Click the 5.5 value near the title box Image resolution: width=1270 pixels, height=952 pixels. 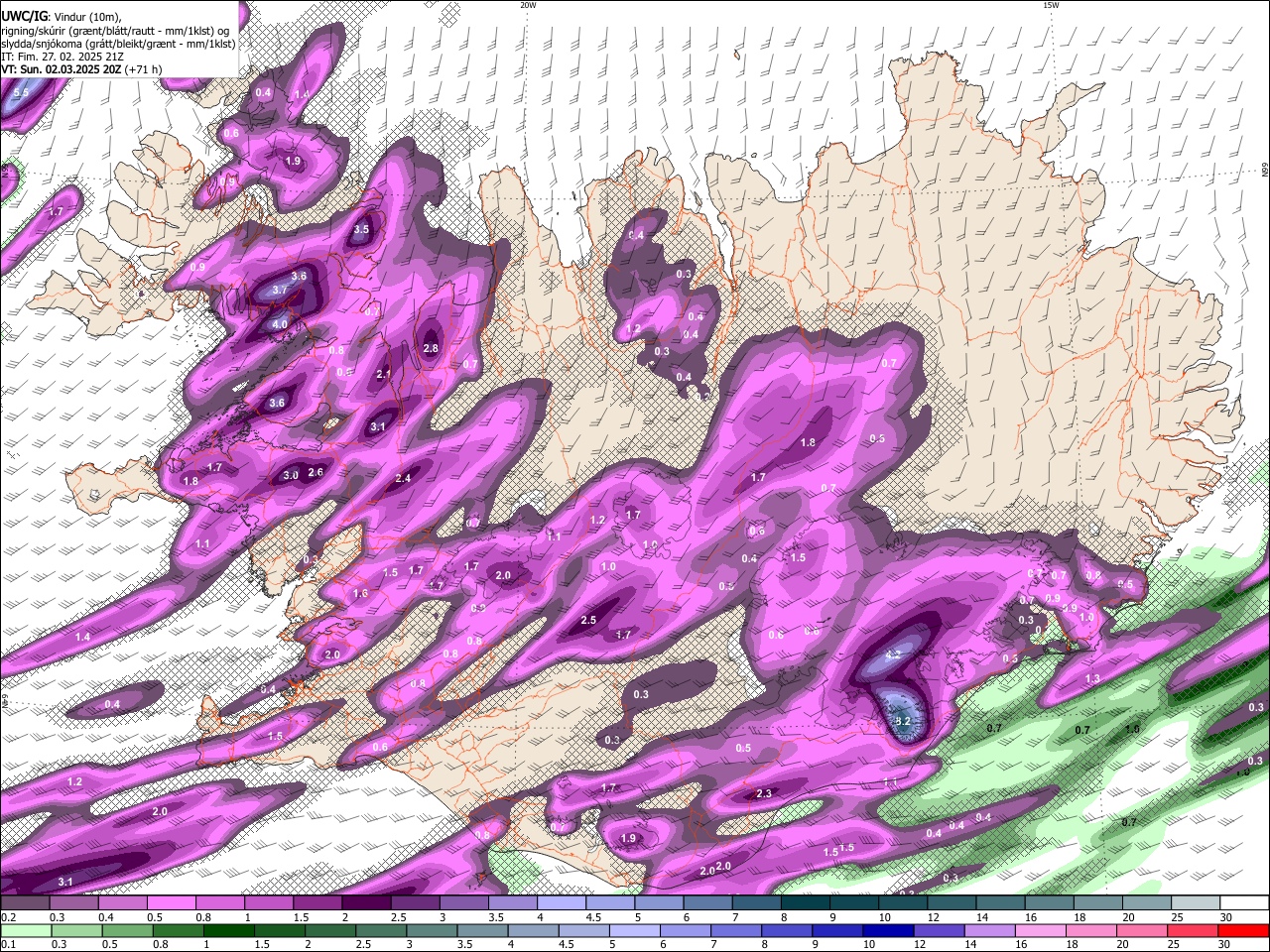pyautogui.click(x=22, y=92)
